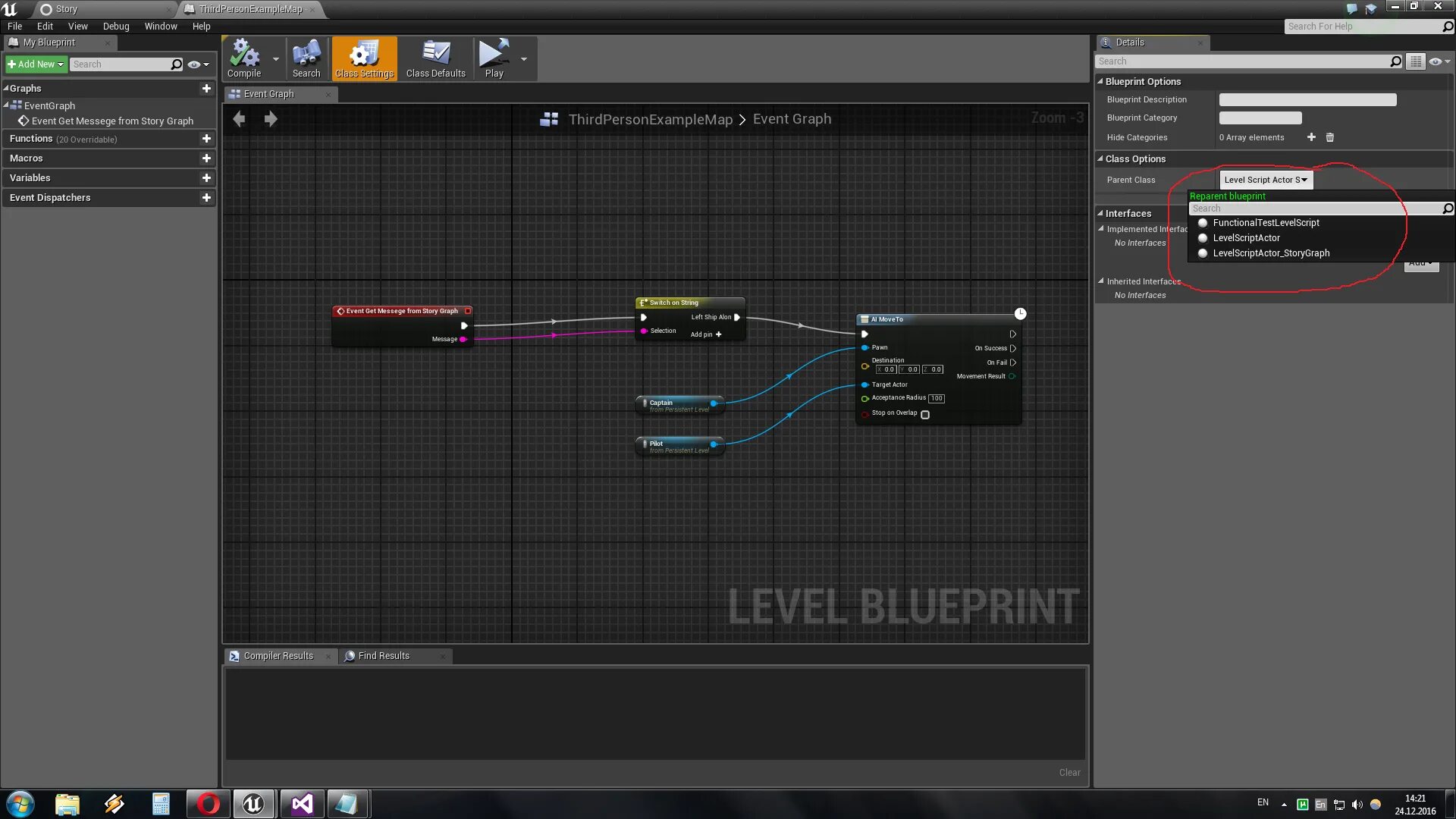Image resolution: width=1456 pixels, height=819 pixels.
Task: Click the Compile toolbar icon
Action: 244,58
